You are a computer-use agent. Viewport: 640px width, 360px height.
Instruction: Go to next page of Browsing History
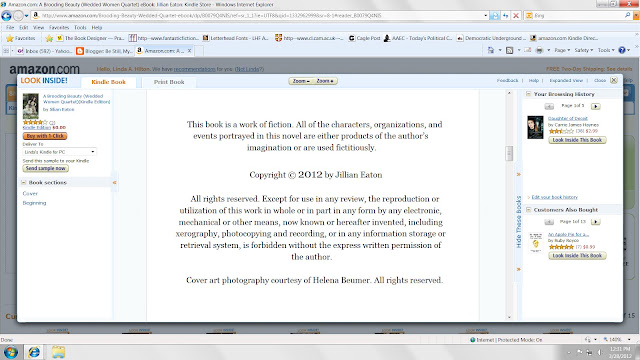tap(596, 106)
